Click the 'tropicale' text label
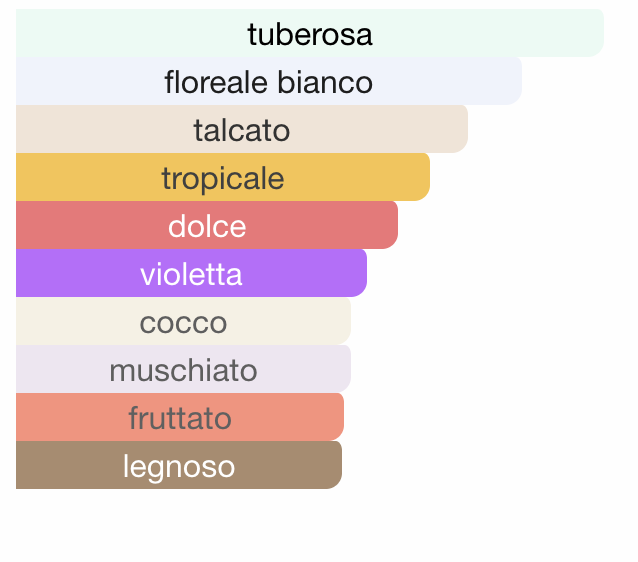638x562 pixels. [x=223, y=180]
